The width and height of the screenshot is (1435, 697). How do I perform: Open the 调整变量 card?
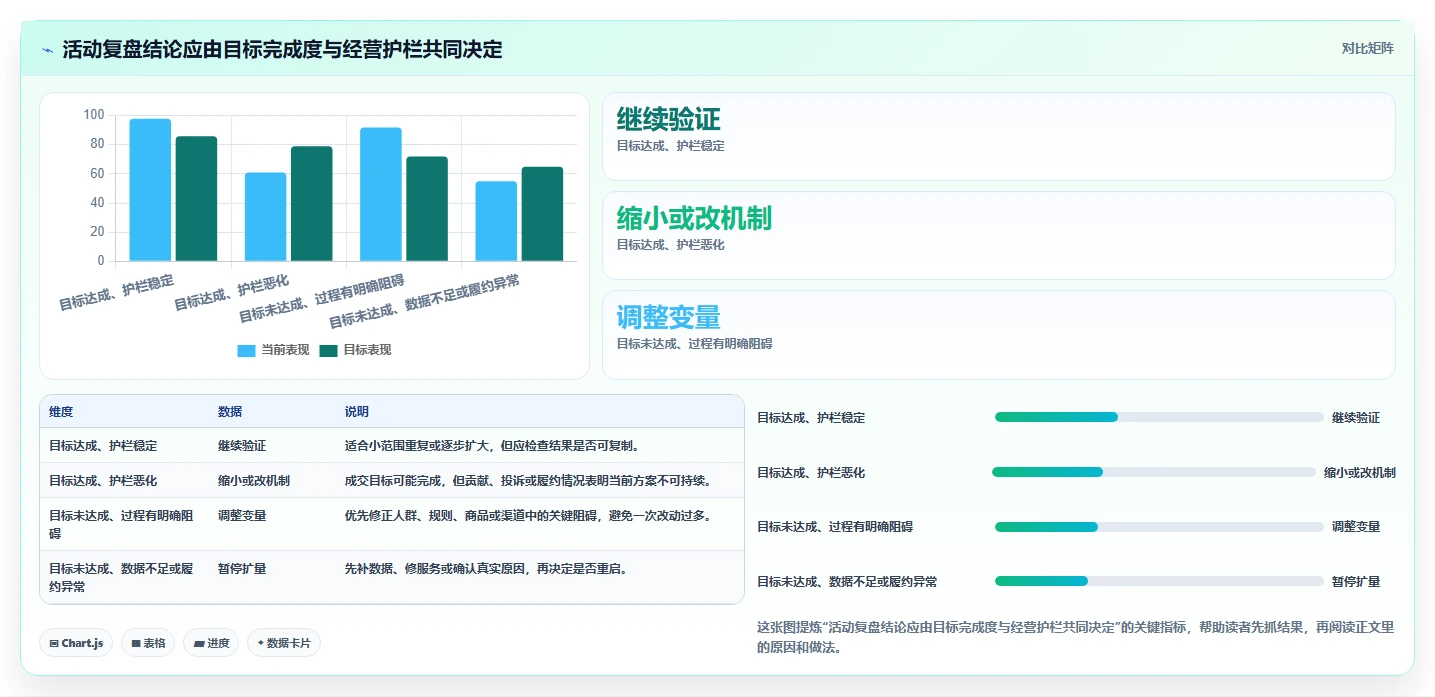point(998,335)
